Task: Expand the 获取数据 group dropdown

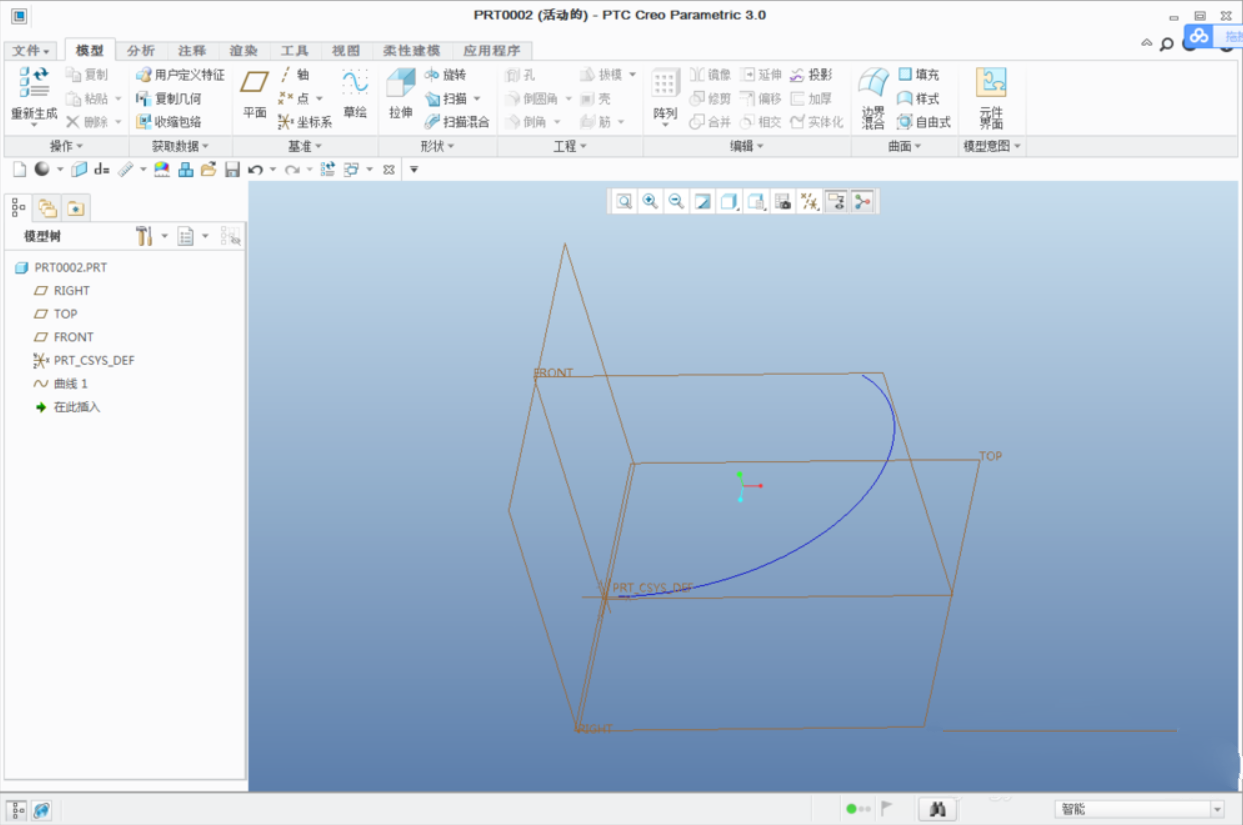Action: pyautogui.click(x=180, y=146)
